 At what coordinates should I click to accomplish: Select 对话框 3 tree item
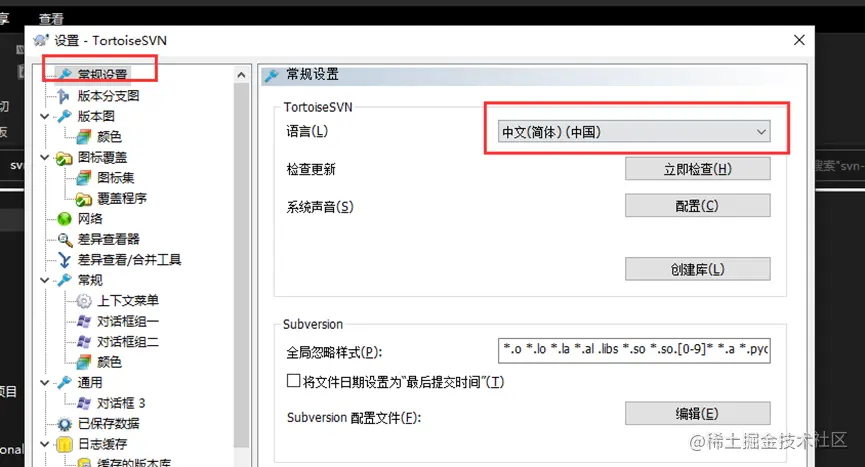121,403
